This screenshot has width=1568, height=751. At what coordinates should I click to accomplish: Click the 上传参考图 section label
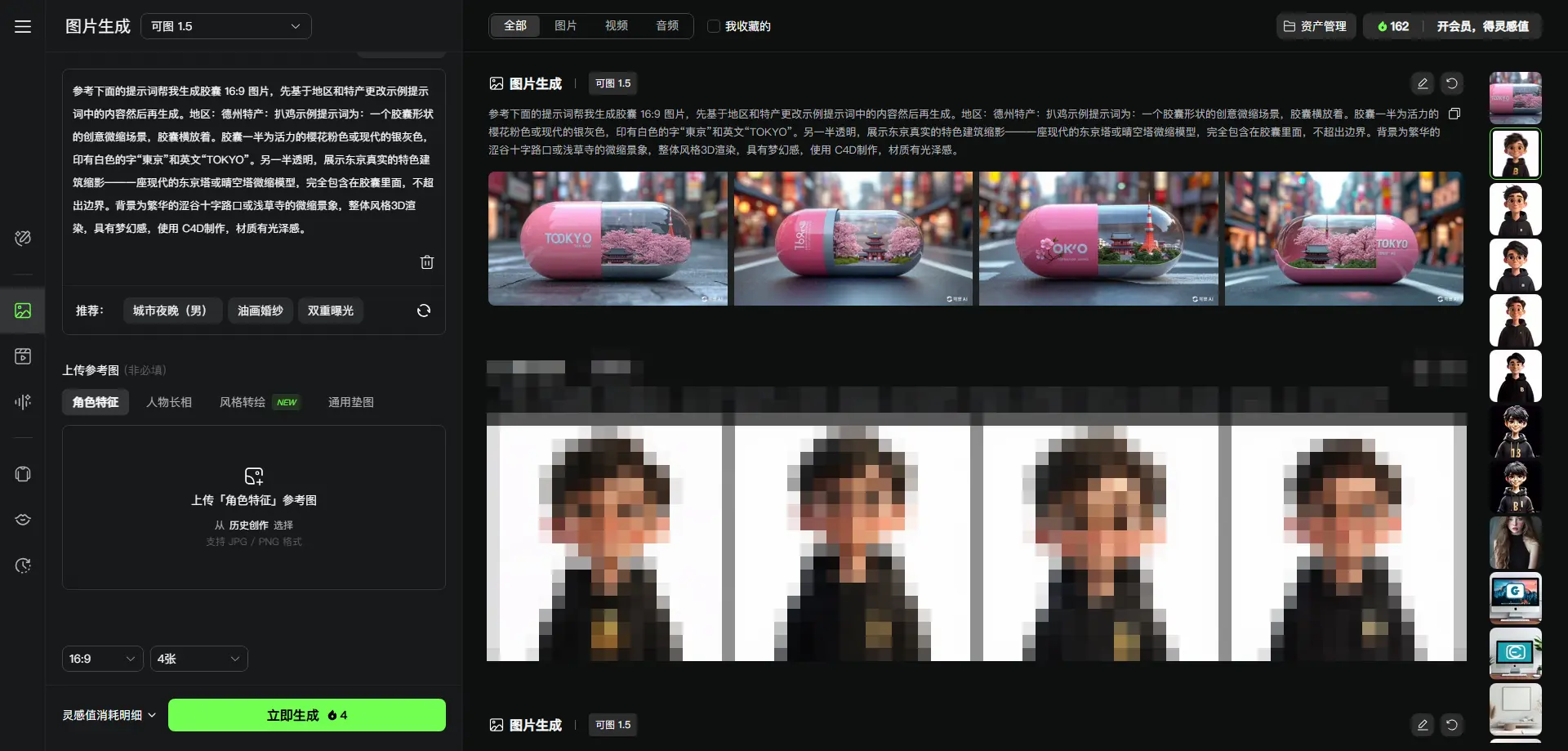tap(91, 370)
